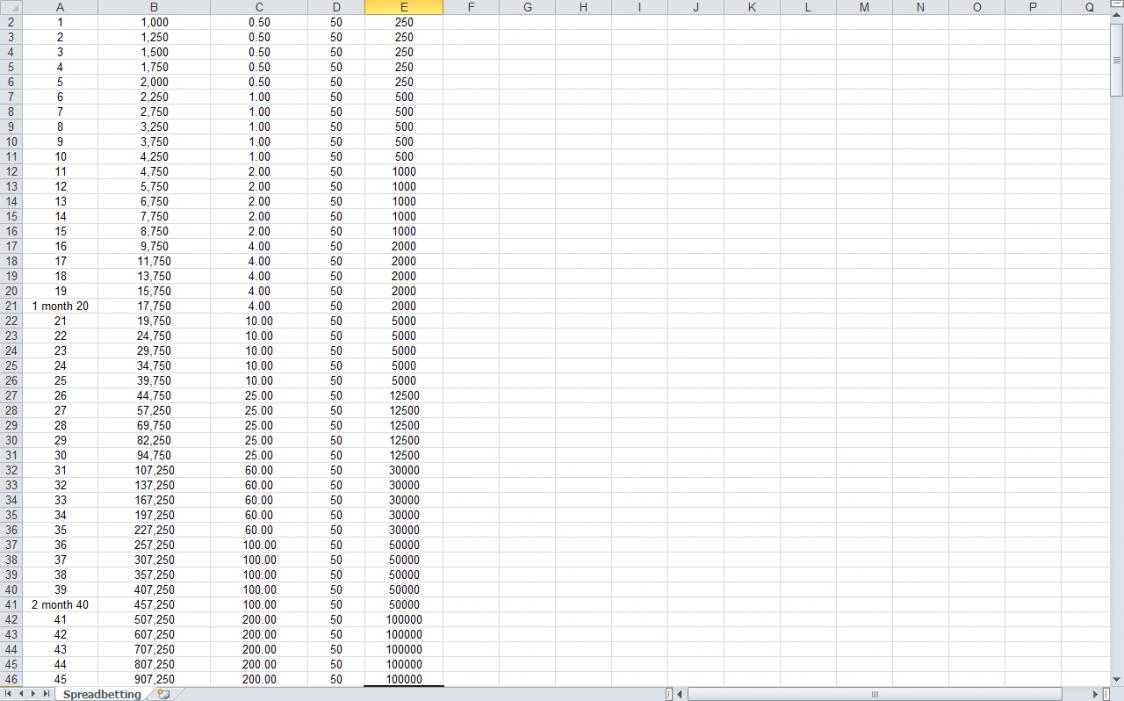Image resolution: width=1124 pixels, height=701 pixels.
Task: Select the 0.50 cell in row 2
Action: [x=259, y=22]
